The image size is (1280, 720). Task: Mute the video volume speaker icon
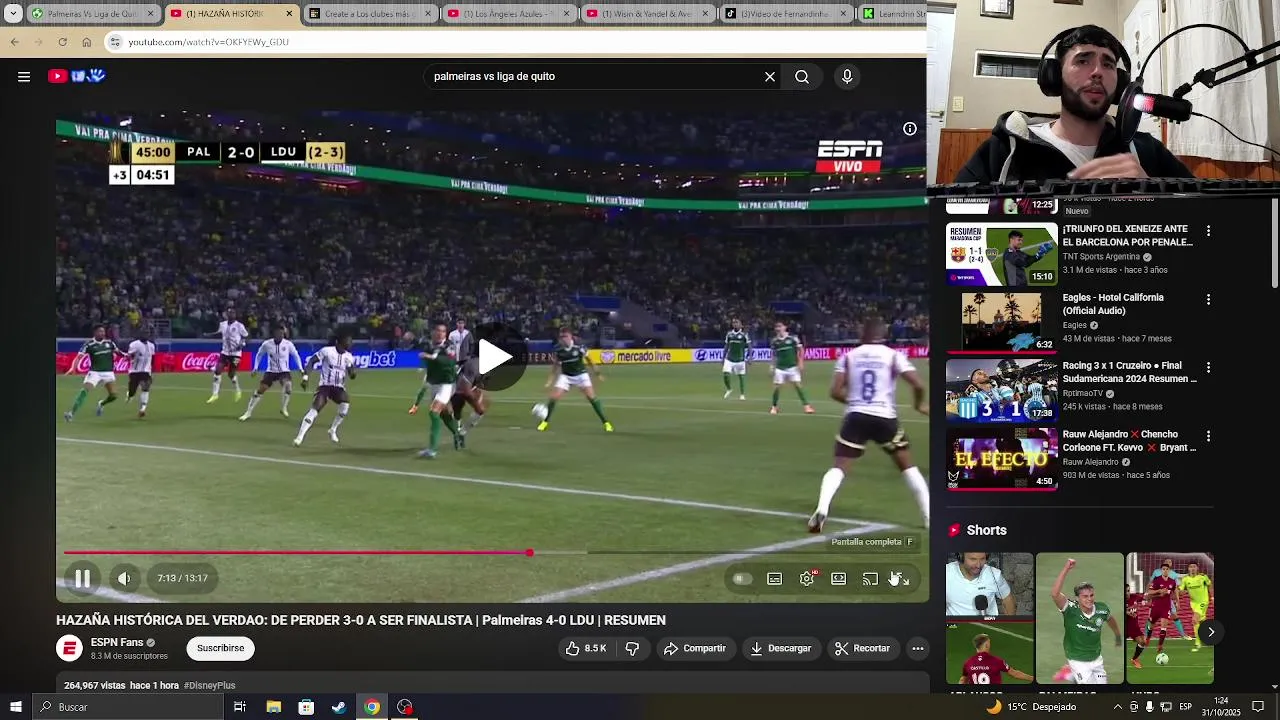coord(124,578)
